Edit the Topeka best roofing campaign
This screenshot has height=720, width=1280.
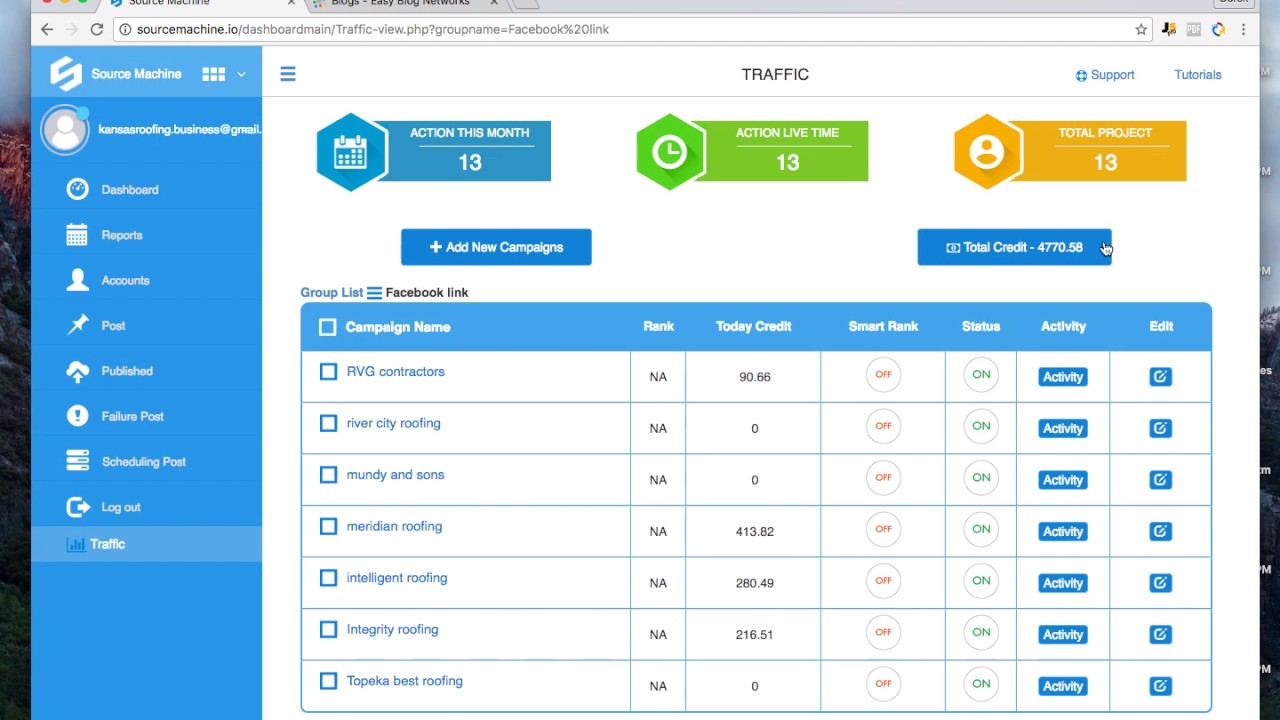click(1160, 686)
